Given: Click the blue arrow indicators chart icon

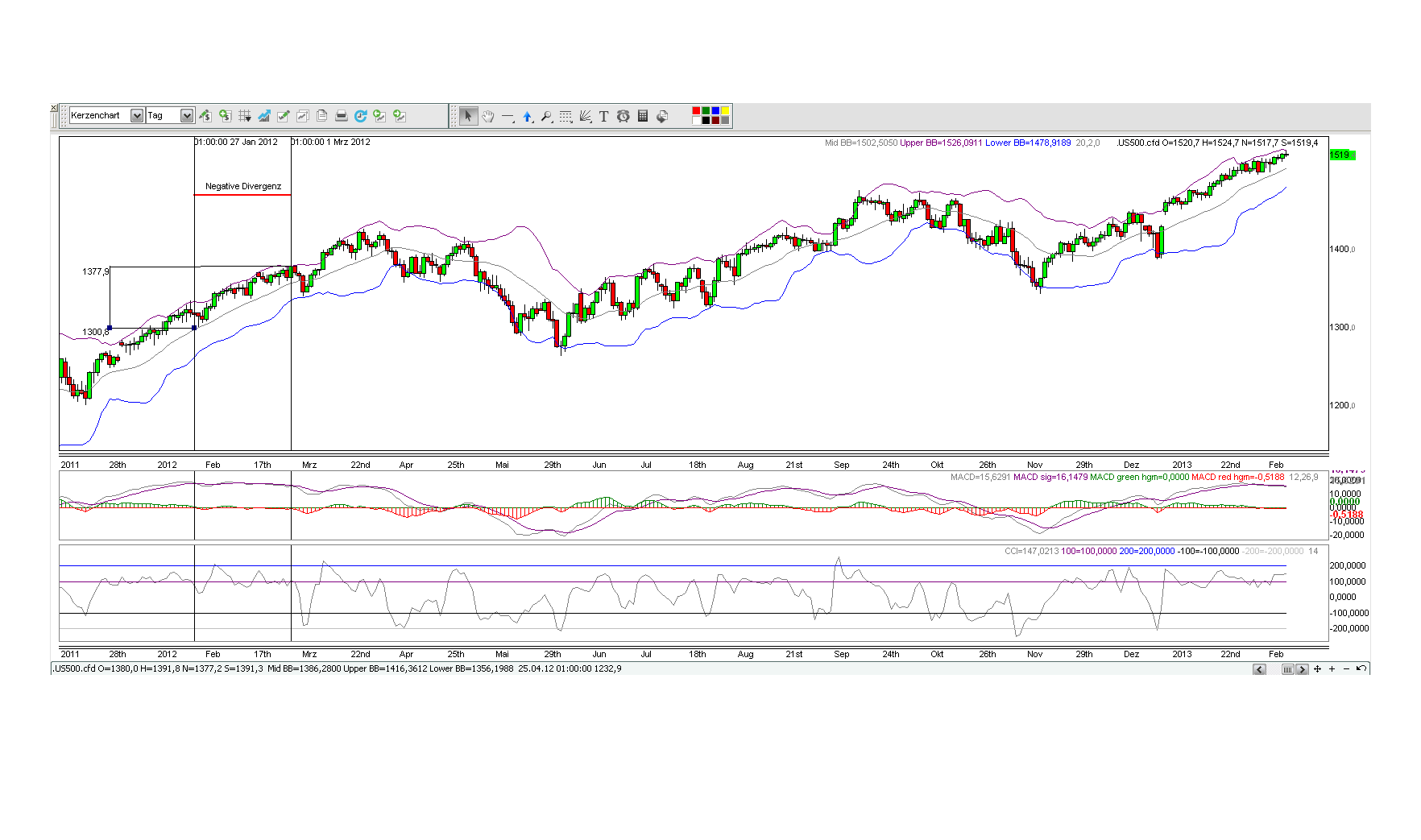Looking at the screenshot, I should coord(263,116).
